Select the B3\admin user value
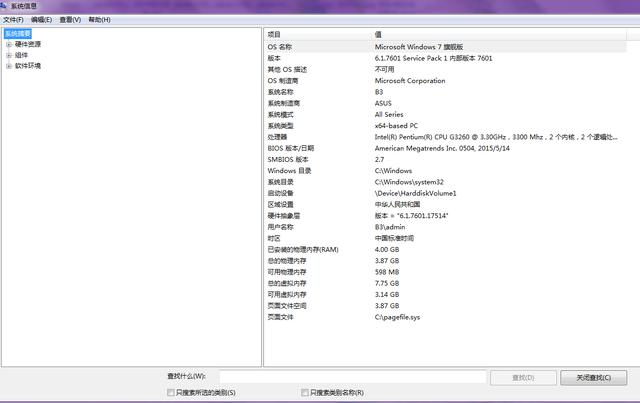 [x=390, y=227]
